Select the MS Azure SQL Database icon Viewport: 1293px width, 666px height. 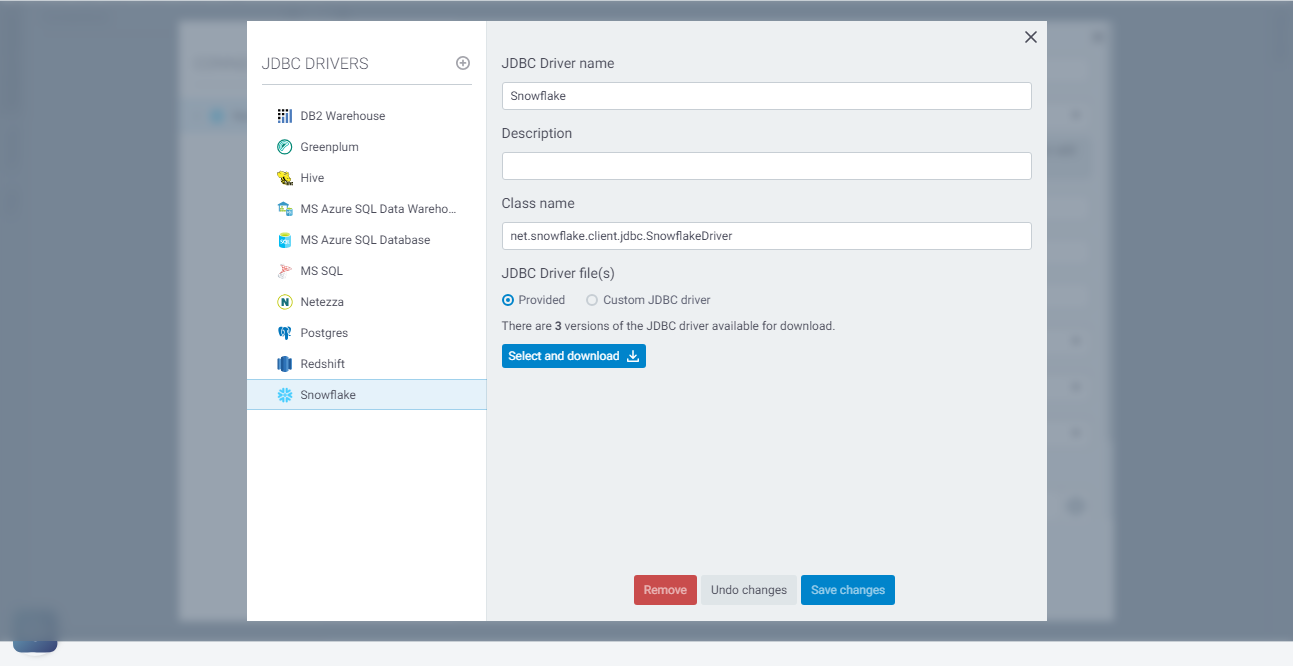[285, 239]
